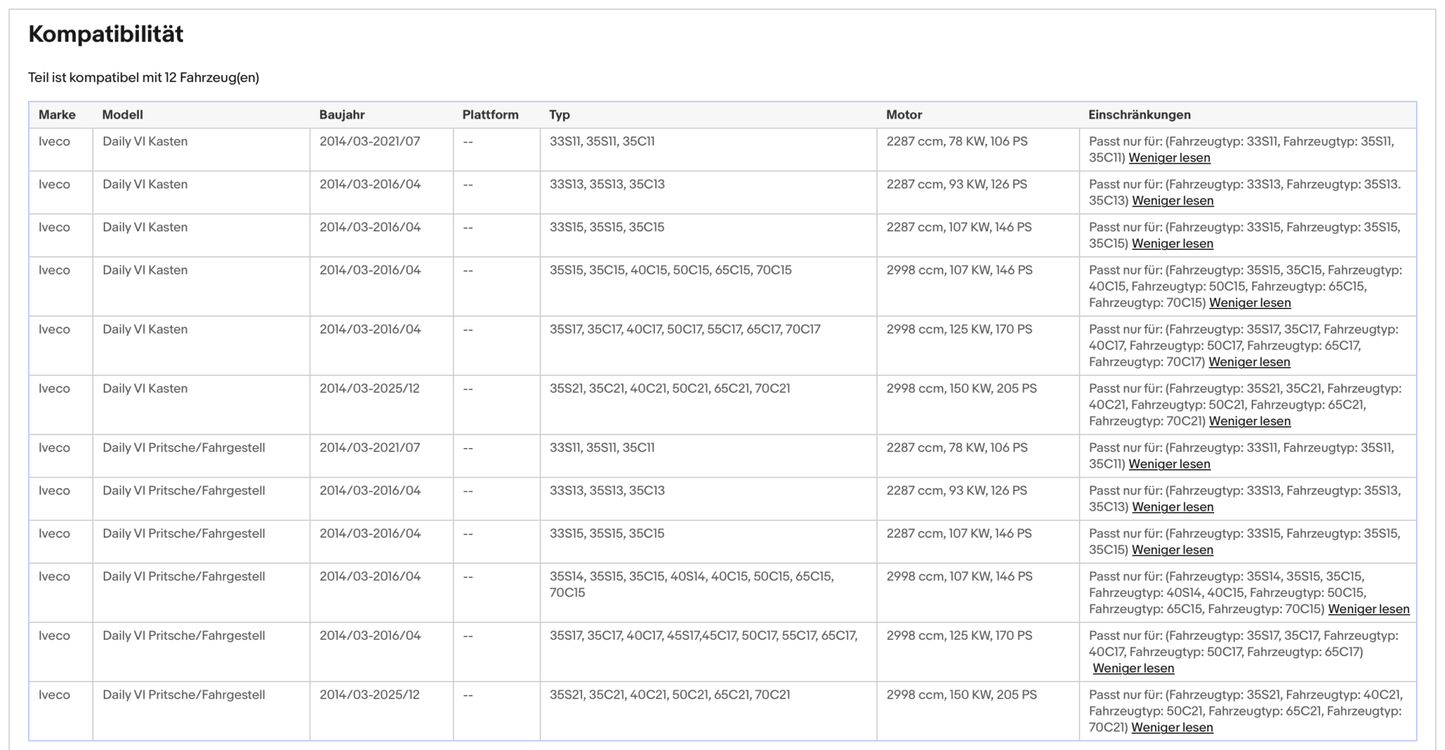Collapse restrictions for Pritsche/Fahrgestell 93 KW row
The height and width of the screenshot is (750, 1445).
click(1172, 507)
